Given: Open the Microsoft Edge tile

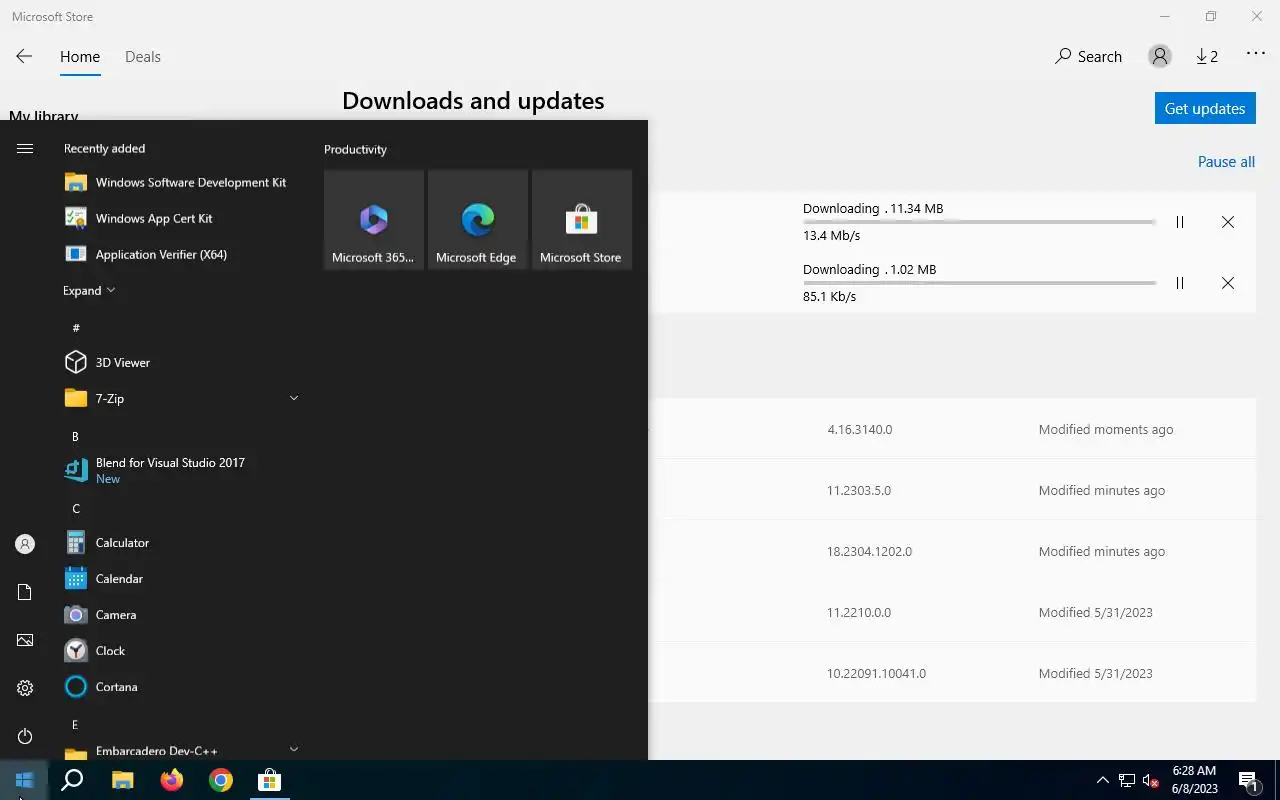Looking at the screenshot, I should click(x=478, y=220).
